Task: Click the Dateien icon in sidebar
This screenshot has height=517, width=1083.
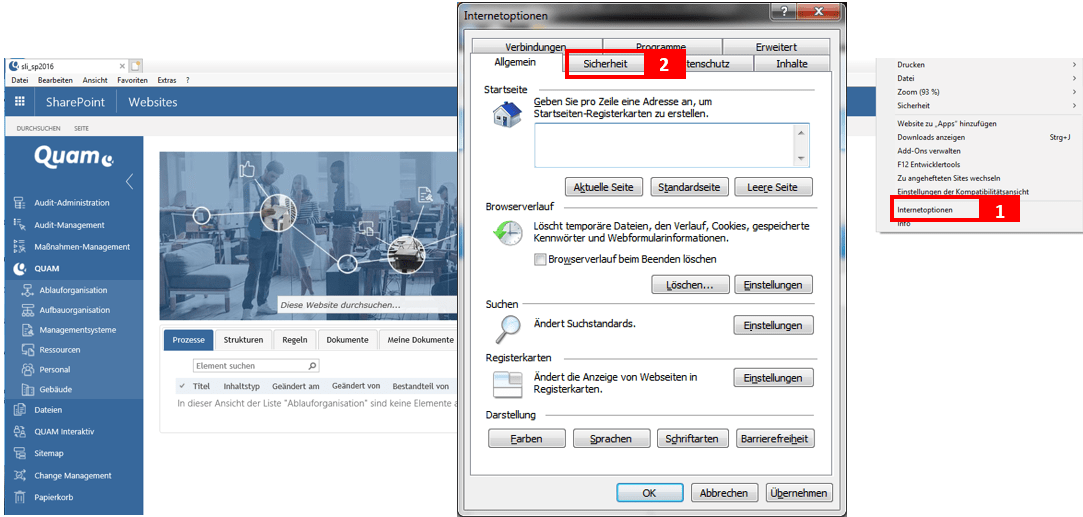Action: pos(20,410)
